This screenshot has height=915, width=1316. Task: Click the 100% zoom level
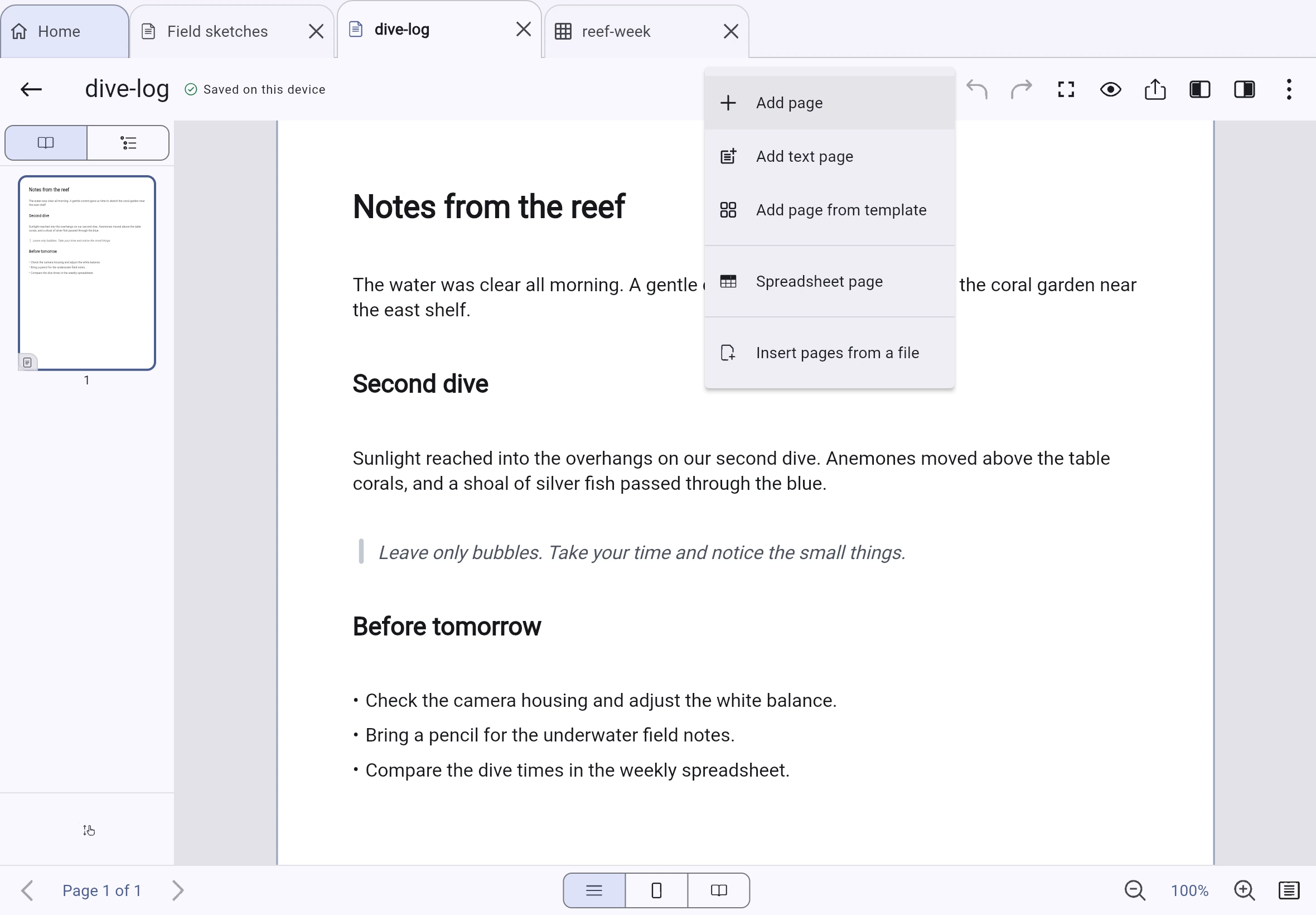(x=1189, y=890)
